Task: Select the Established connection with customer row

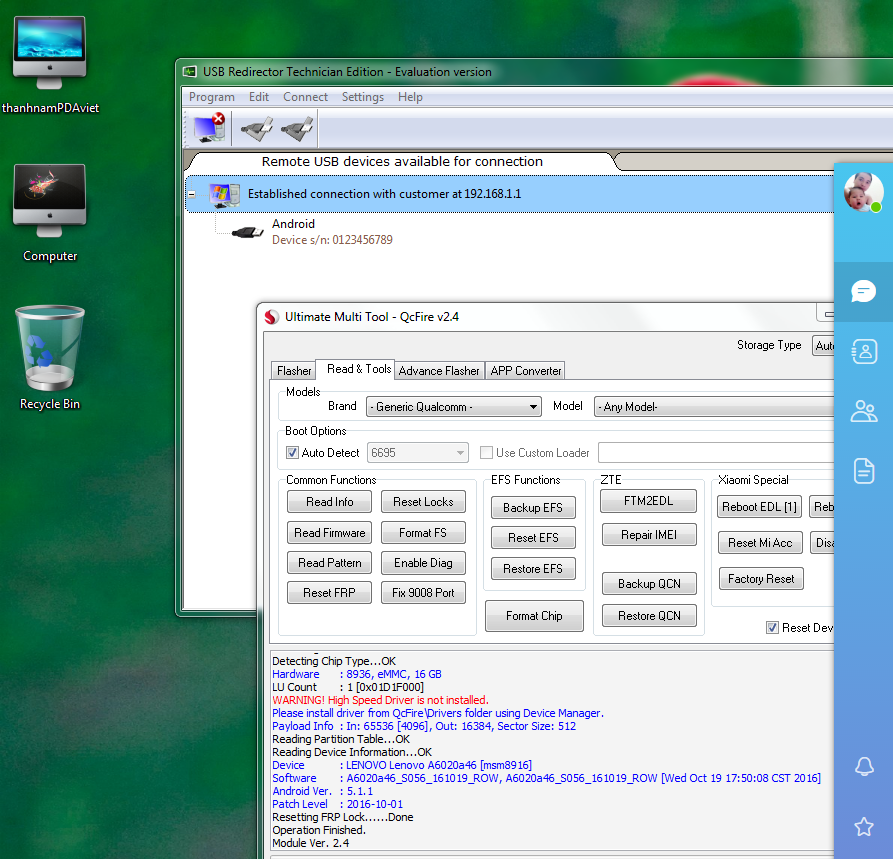Action: [x=510, y=194]
